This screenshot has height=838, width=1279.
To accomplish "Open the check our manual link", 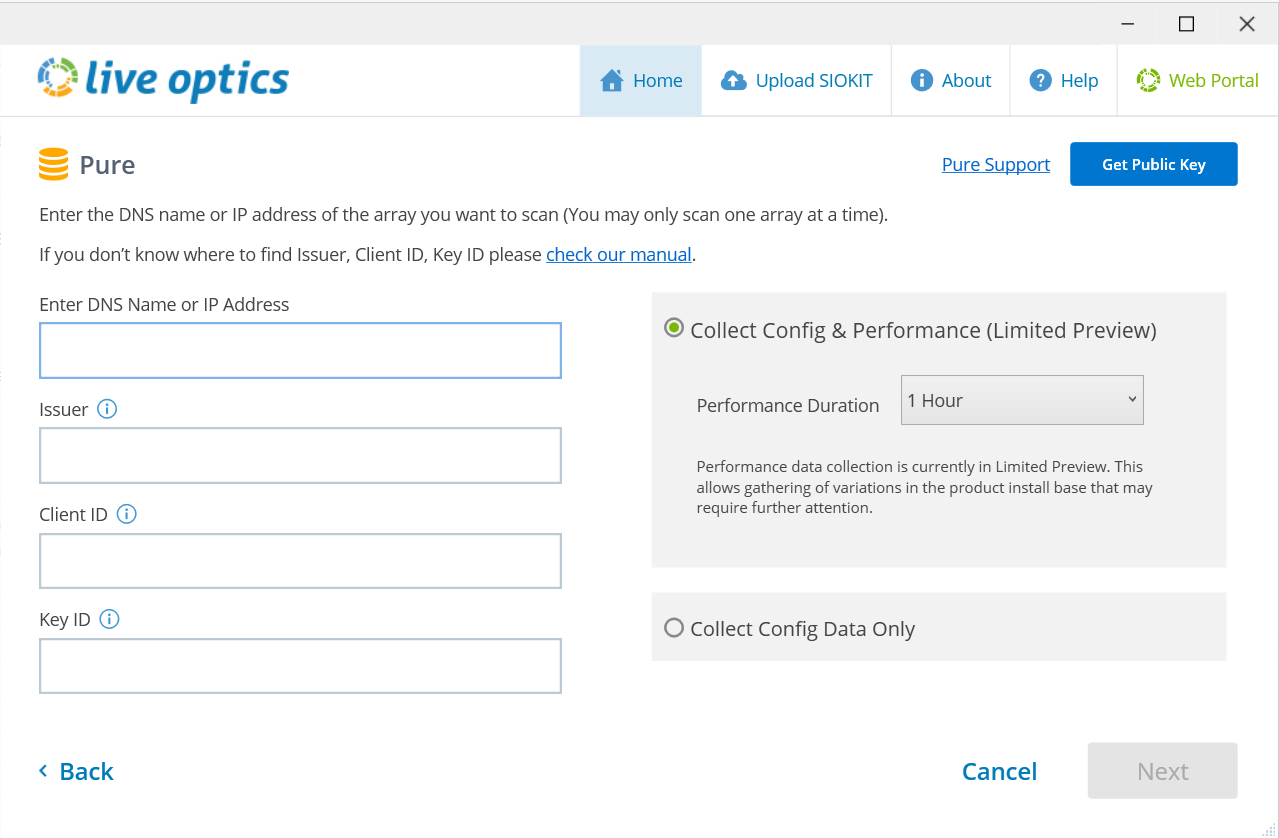I will (618, 255).
